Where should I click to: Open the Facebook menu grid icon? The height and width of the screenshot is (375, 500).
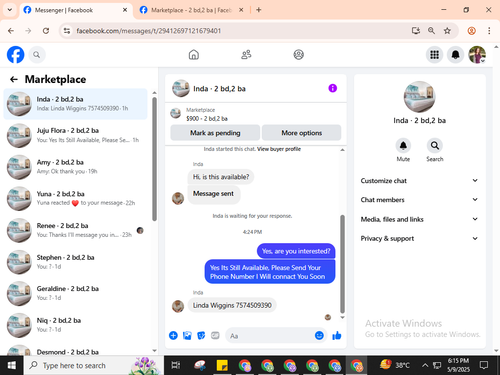pyautogui.click(x=434, y=55)
